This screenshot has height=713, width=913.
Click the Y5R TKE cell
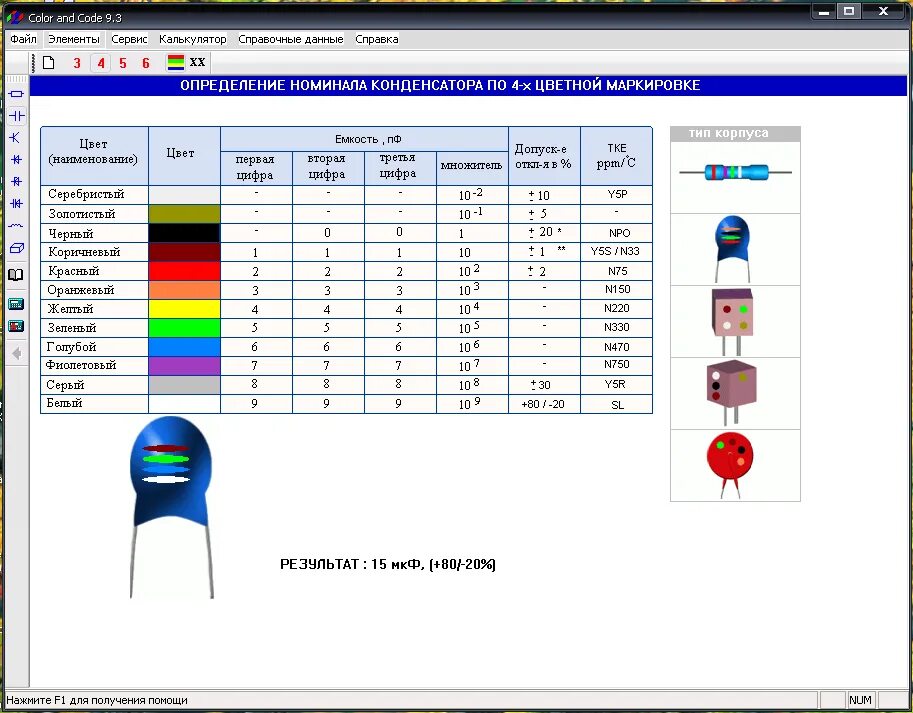click(x=617, y=385)
